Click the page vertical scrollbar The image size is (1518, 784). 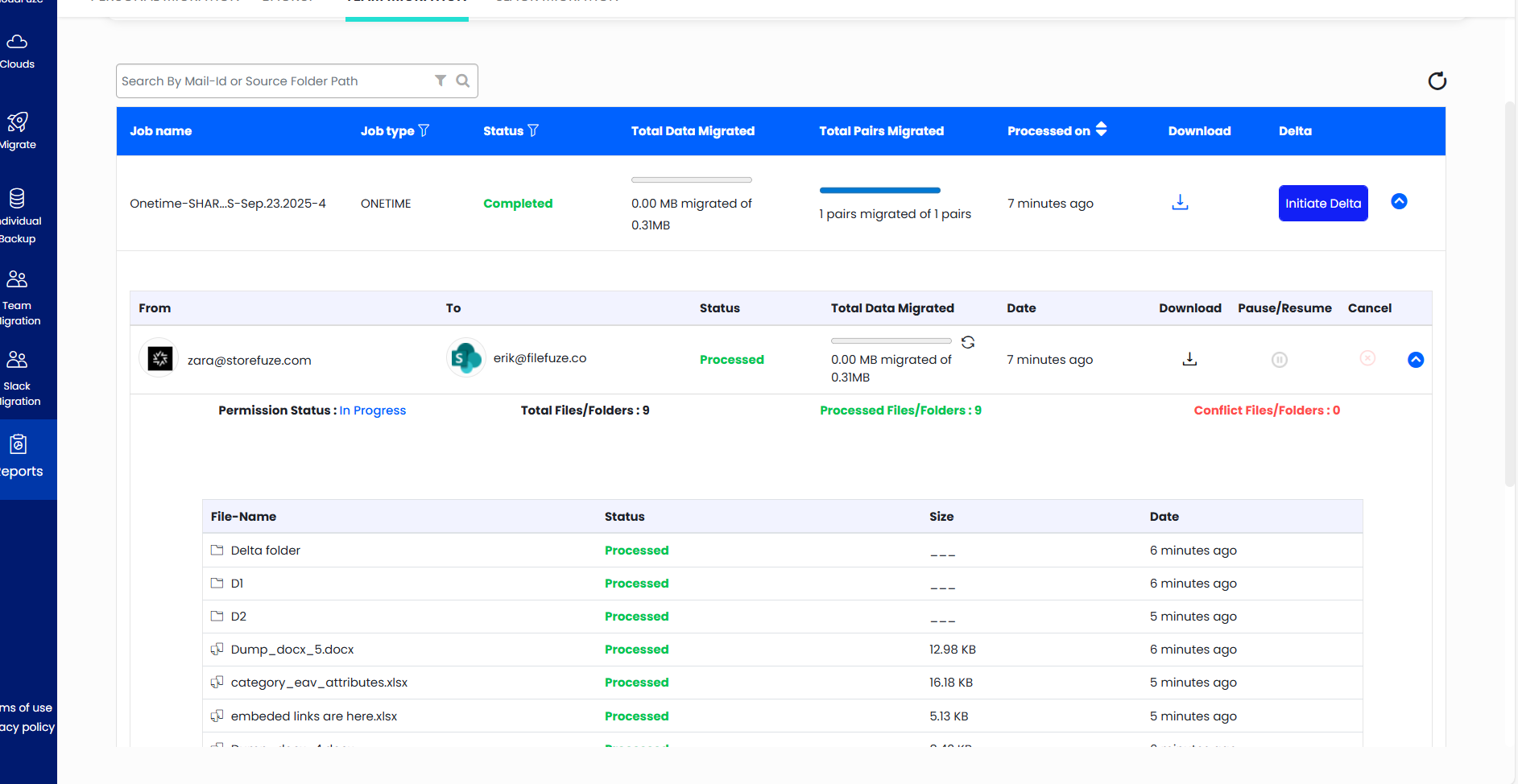click(x=1510, y=294)
